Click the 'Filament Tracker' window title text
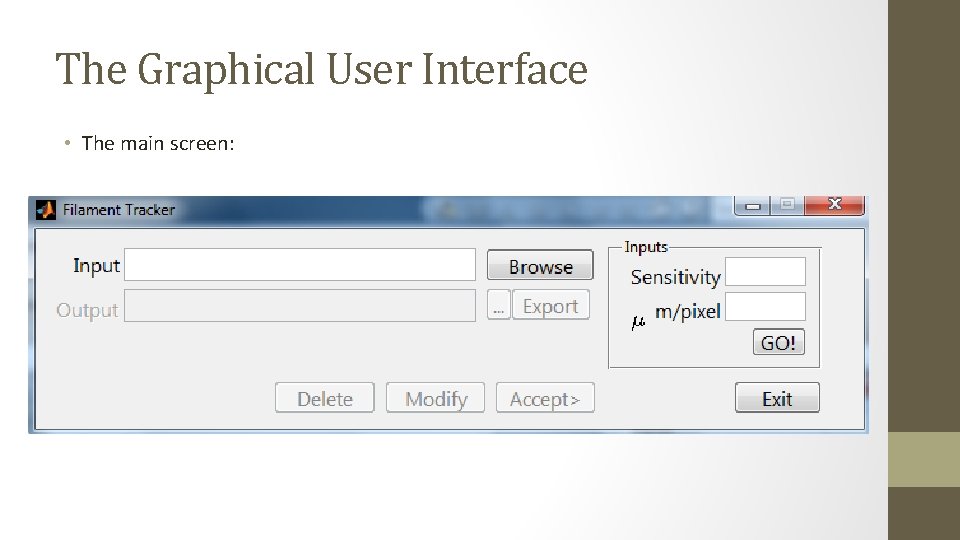The width and height of the screenshot is (960, 540). point(119,210)
